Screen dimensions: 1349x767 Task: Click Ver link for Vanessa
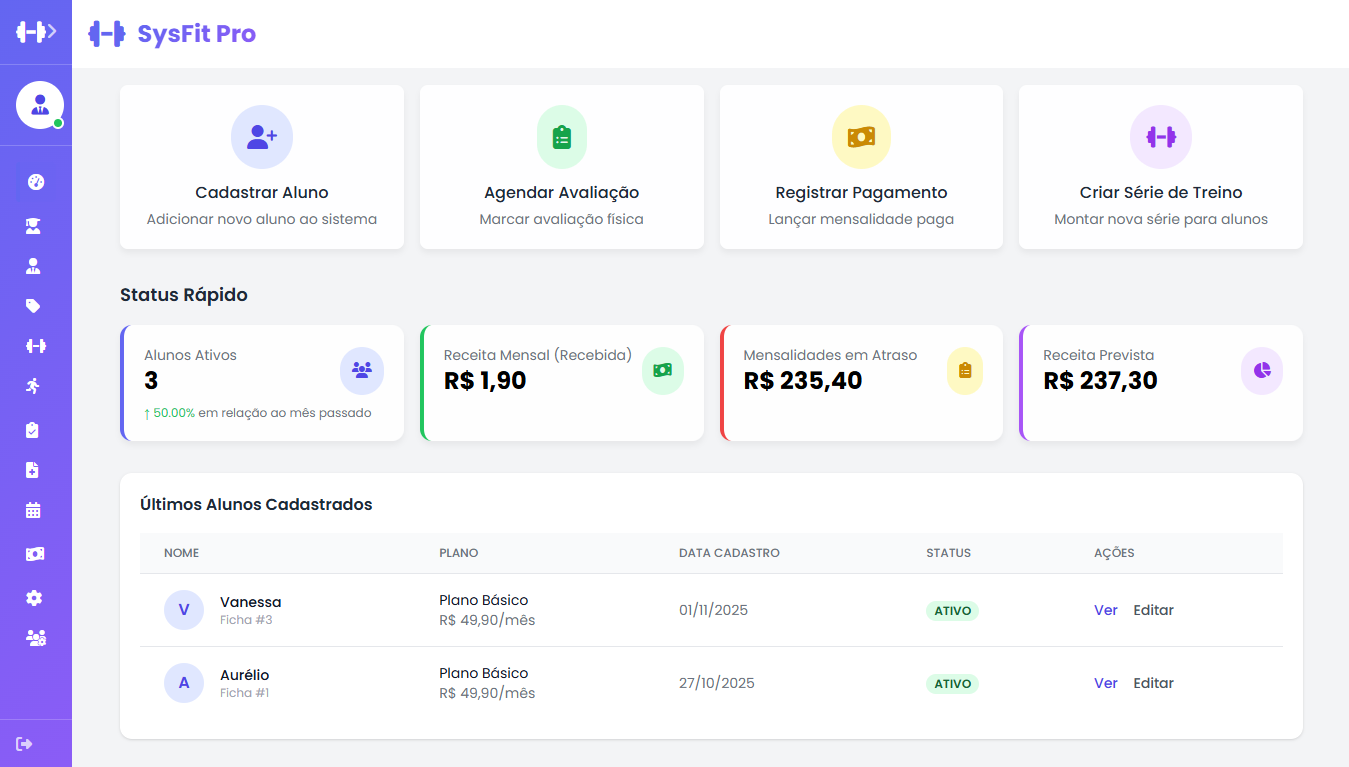coord(1105,610)
